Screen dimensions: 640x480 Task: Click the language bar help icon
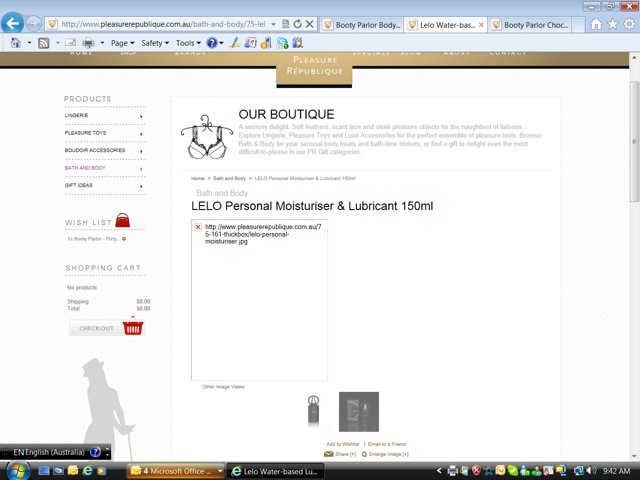click(95, 452)
